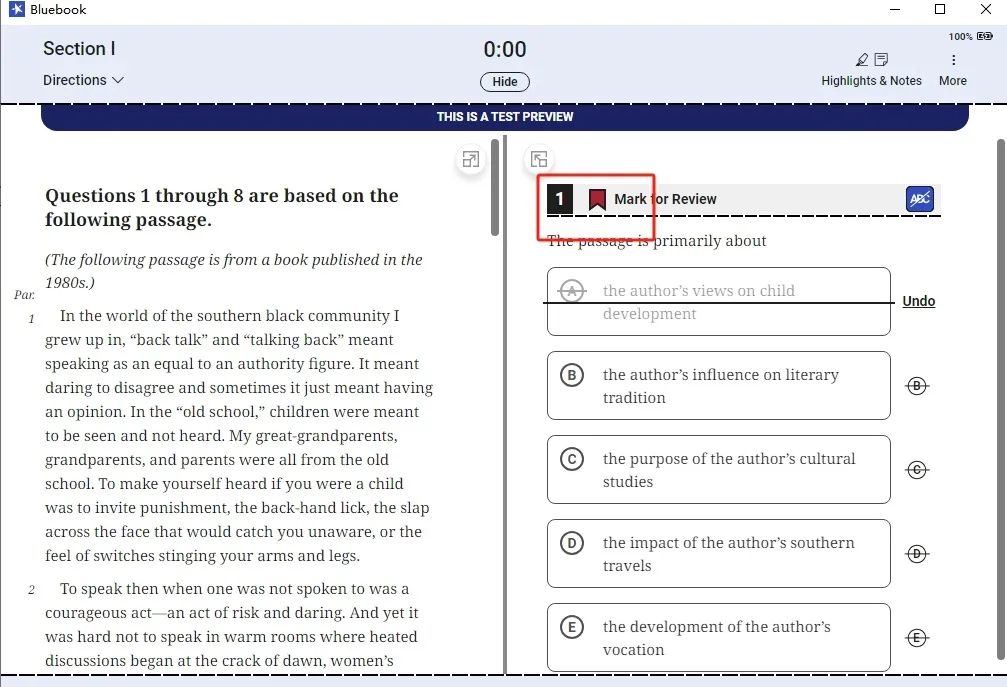The height and width of the screenshot is (687, 1007).
Task: Maximize the Bluebook window
Action: 940,9
